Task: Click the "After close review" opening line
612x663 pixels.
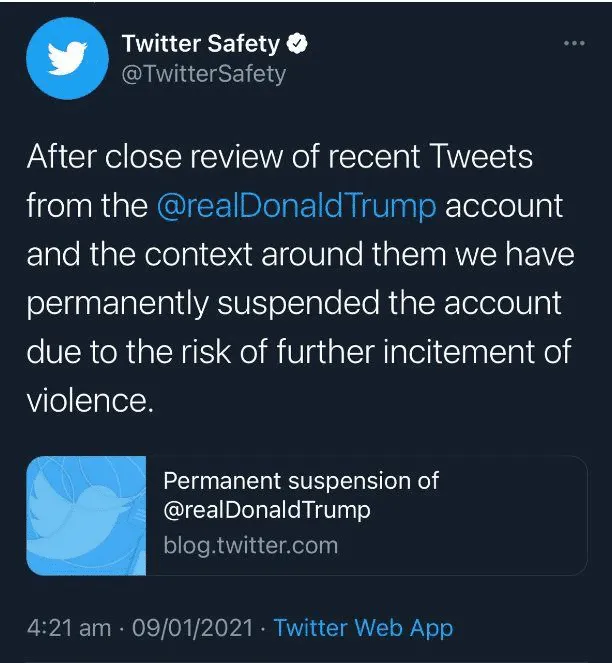Action: (x=279, y=157)
